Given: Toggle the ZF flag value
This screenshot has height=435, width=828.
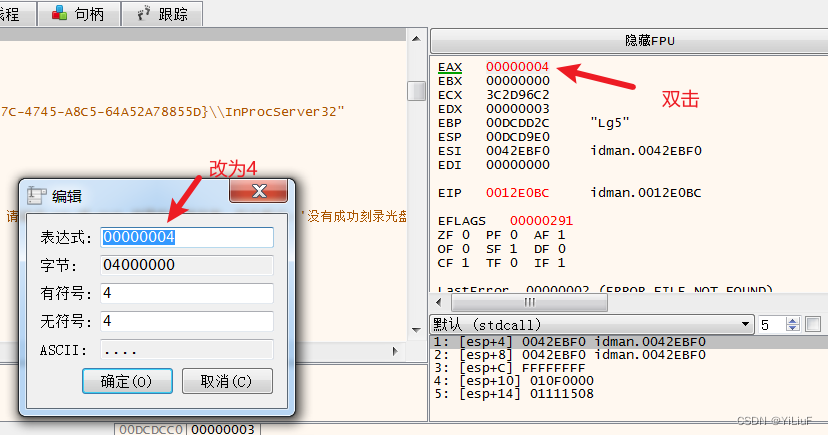Looking at the screenshot, I should (466, 235).
